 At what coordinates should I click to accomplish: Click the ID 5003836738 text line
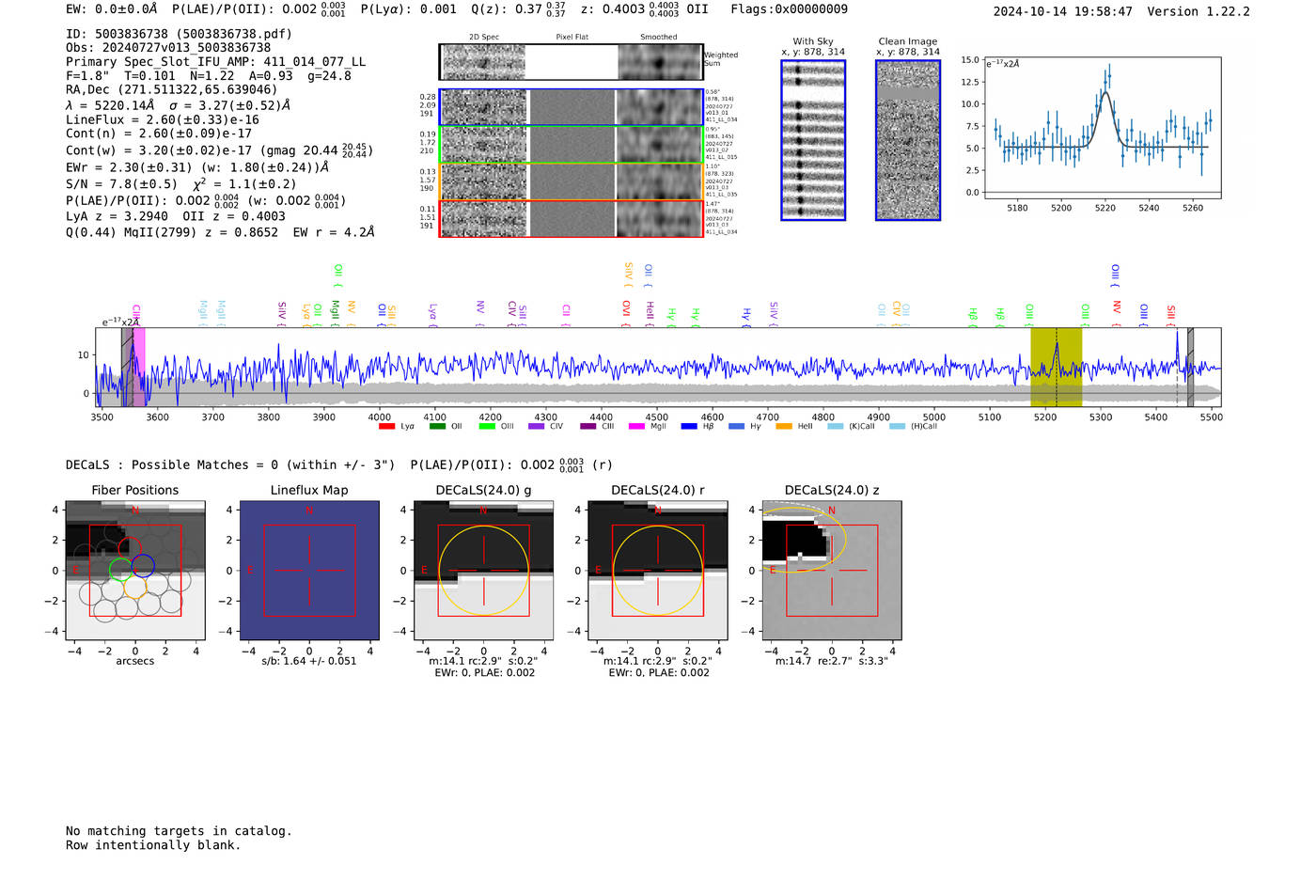click(x=179, y=34)
